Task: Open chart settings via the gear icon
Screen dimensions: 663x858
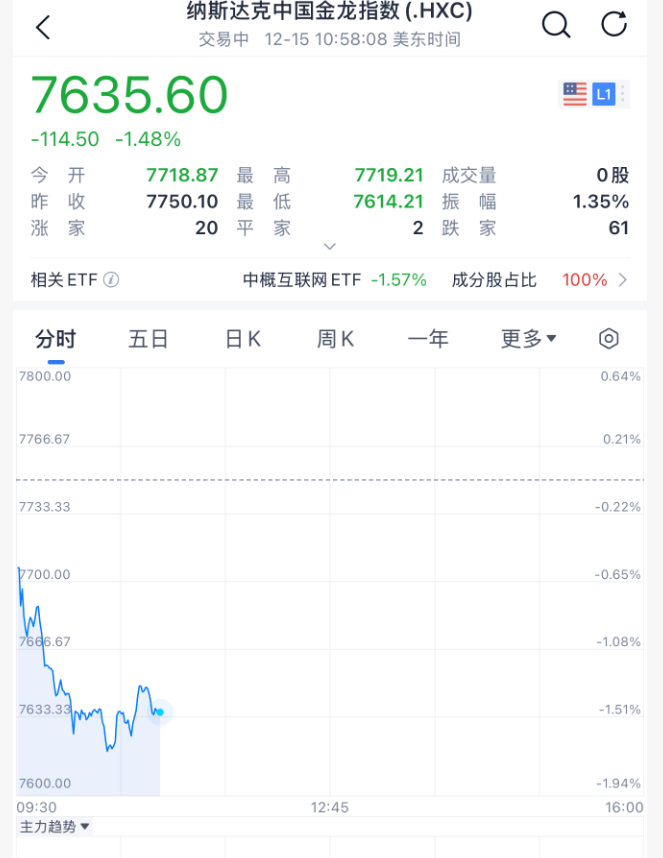Action: [608, 339]
